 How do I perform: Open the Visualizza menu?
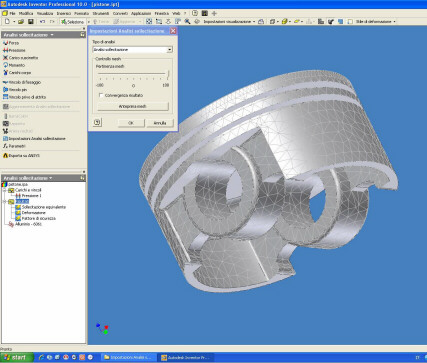click(x=45, y=13)
